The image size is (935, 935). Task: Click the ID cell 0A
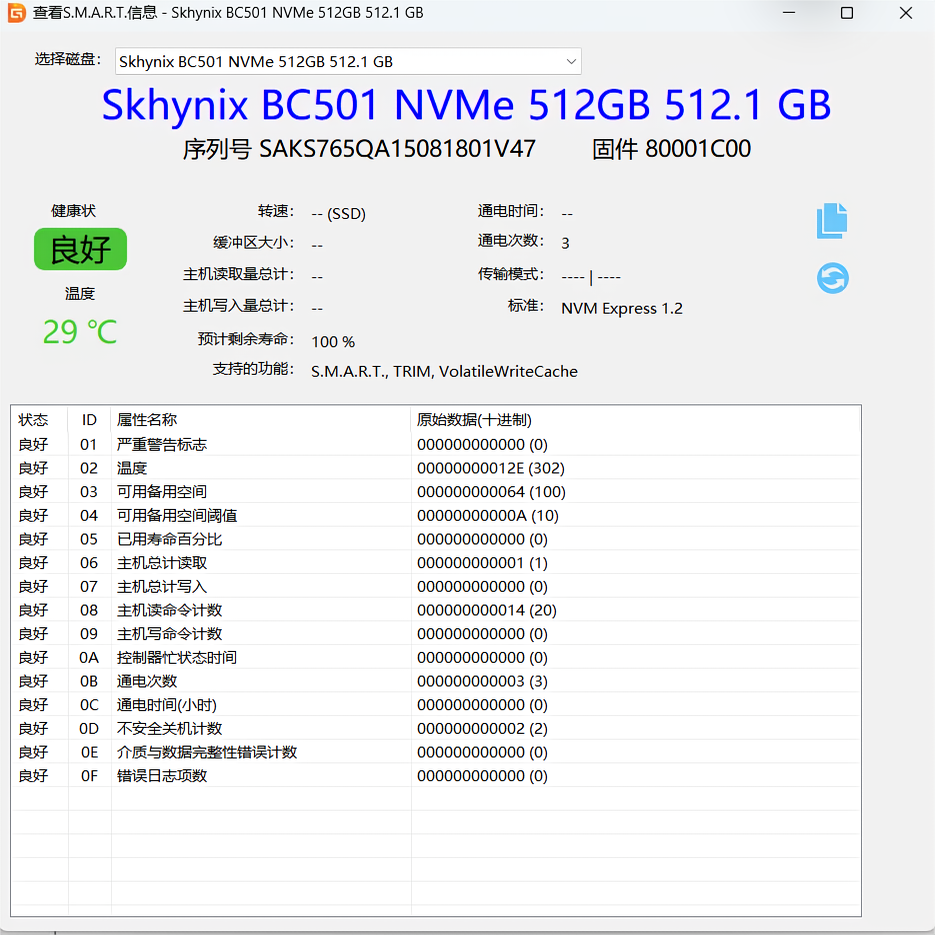click(x=89, y=657)
